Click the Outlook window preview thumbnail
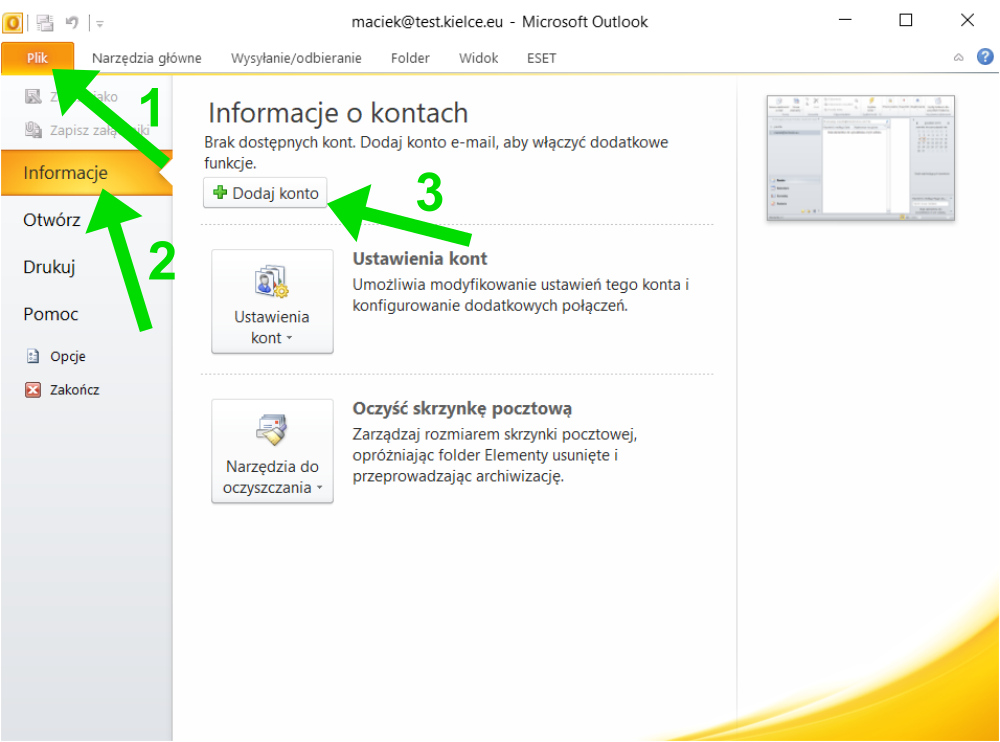The height and width of the screenshot is (742, 1000). [x=860, y=157]
